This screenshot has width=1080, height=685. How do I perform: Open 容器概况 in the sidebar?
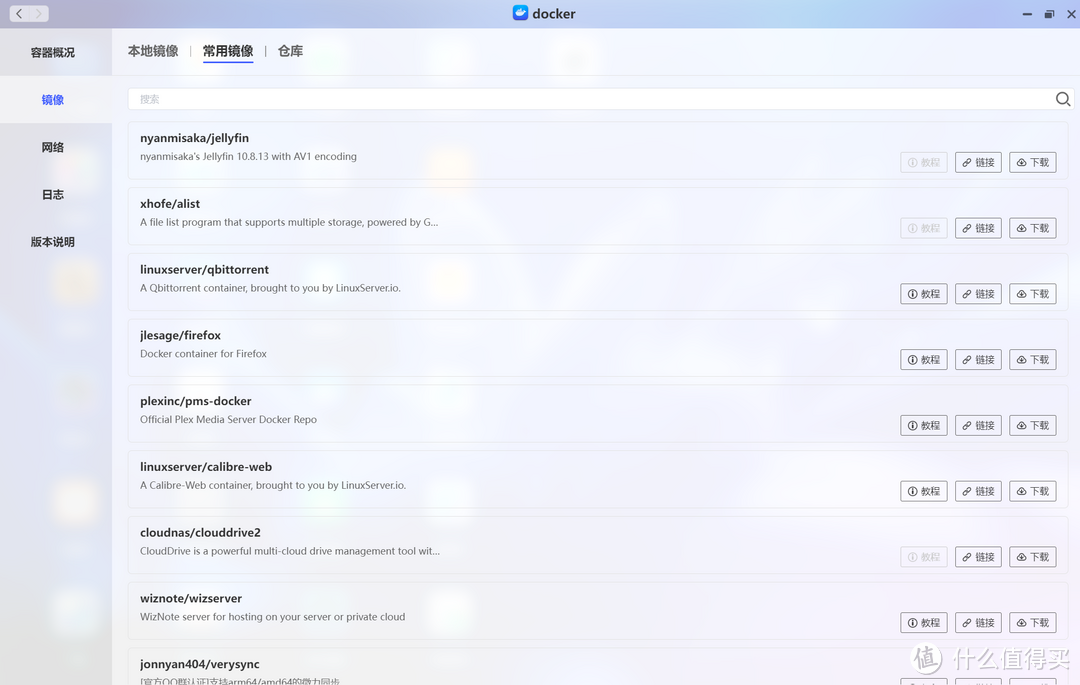[53, 52]
